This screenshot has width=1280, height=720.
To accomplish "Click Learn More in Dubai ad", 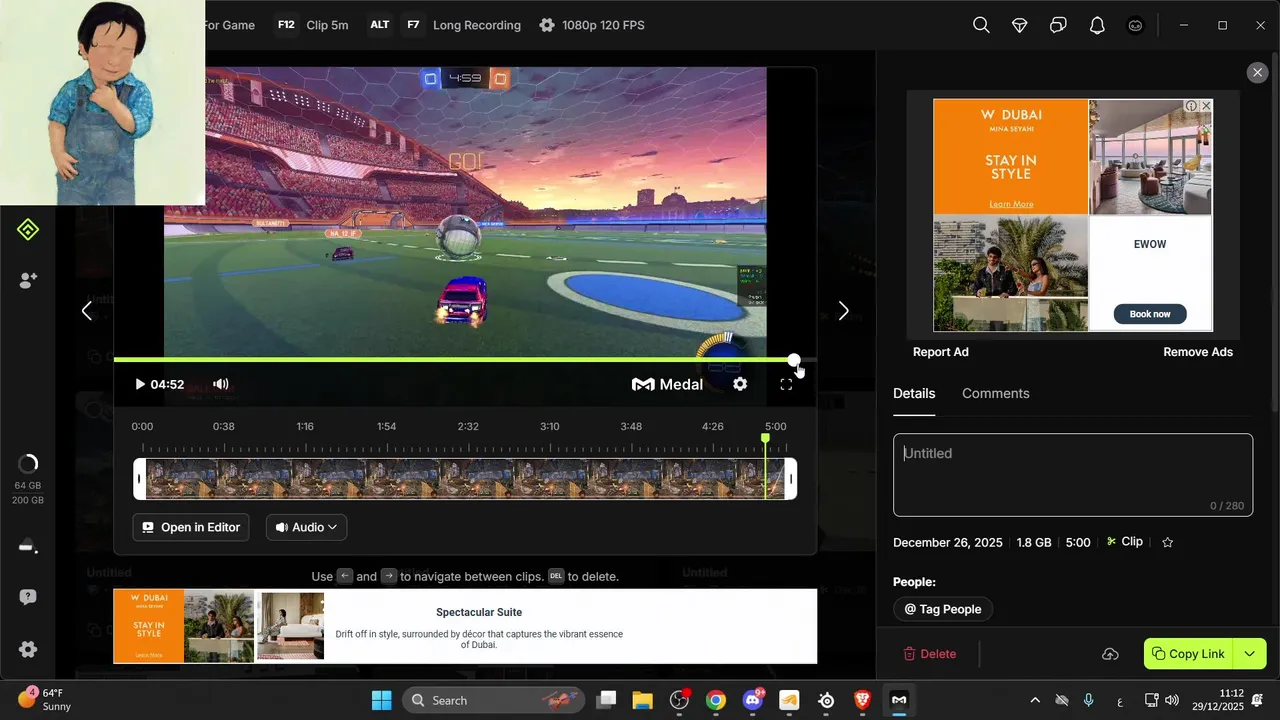I will pyautogui.click(x=1011, y=204).
